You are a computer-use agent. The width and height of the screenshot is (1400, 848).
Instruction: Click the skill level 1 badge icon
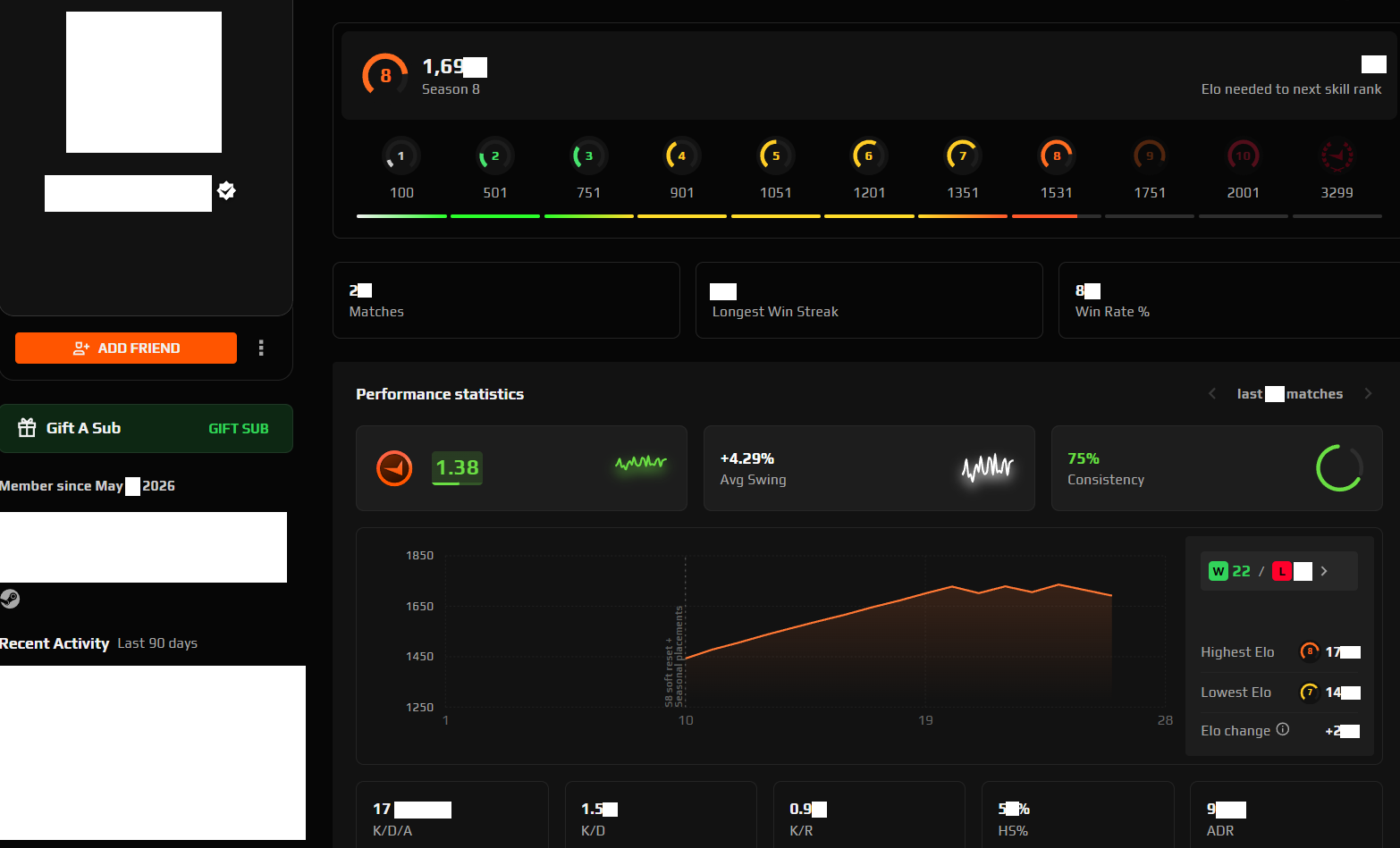[401, 156]
